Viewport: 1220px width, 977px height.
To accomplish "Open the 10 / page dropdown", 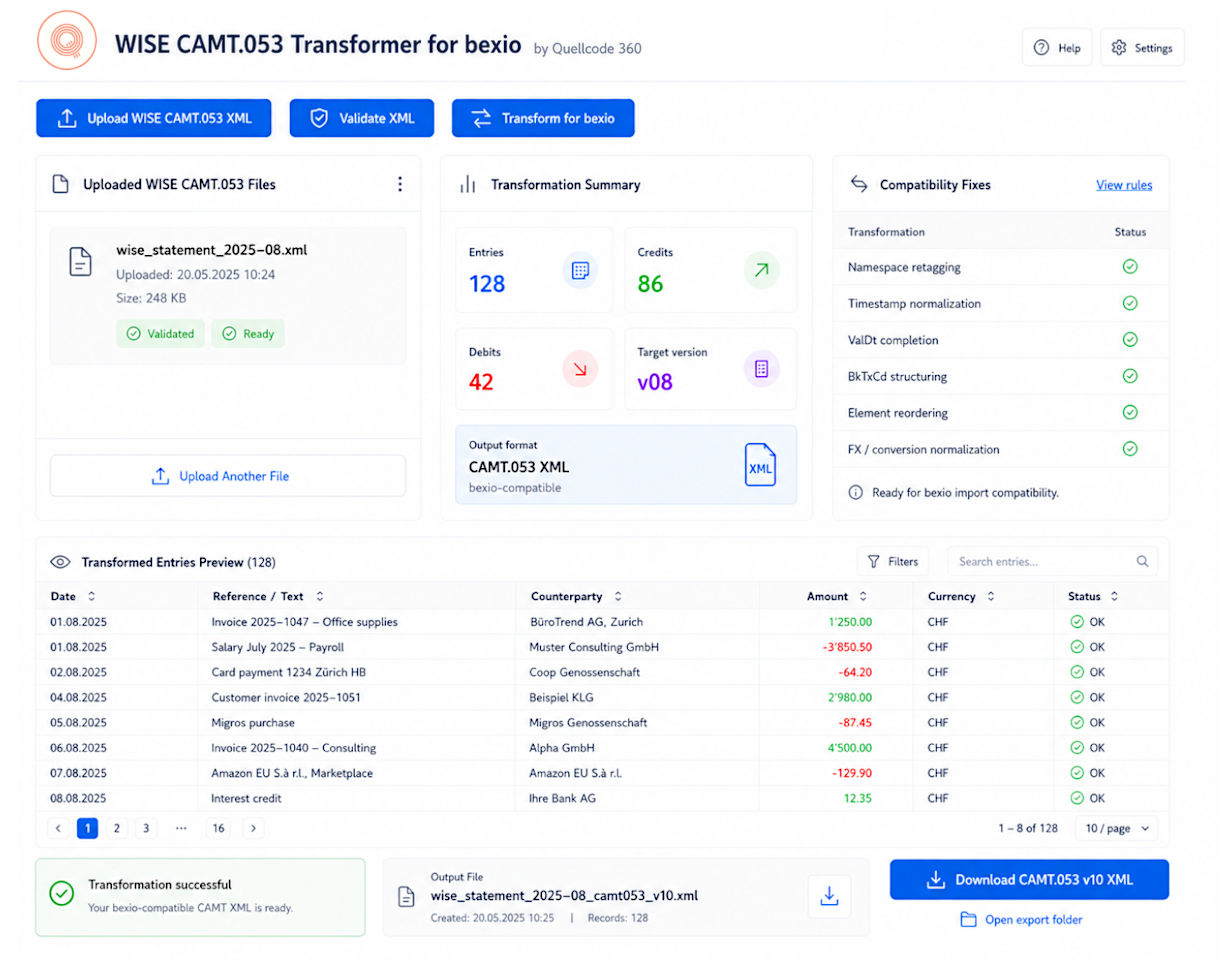I will coord(1116,828).
